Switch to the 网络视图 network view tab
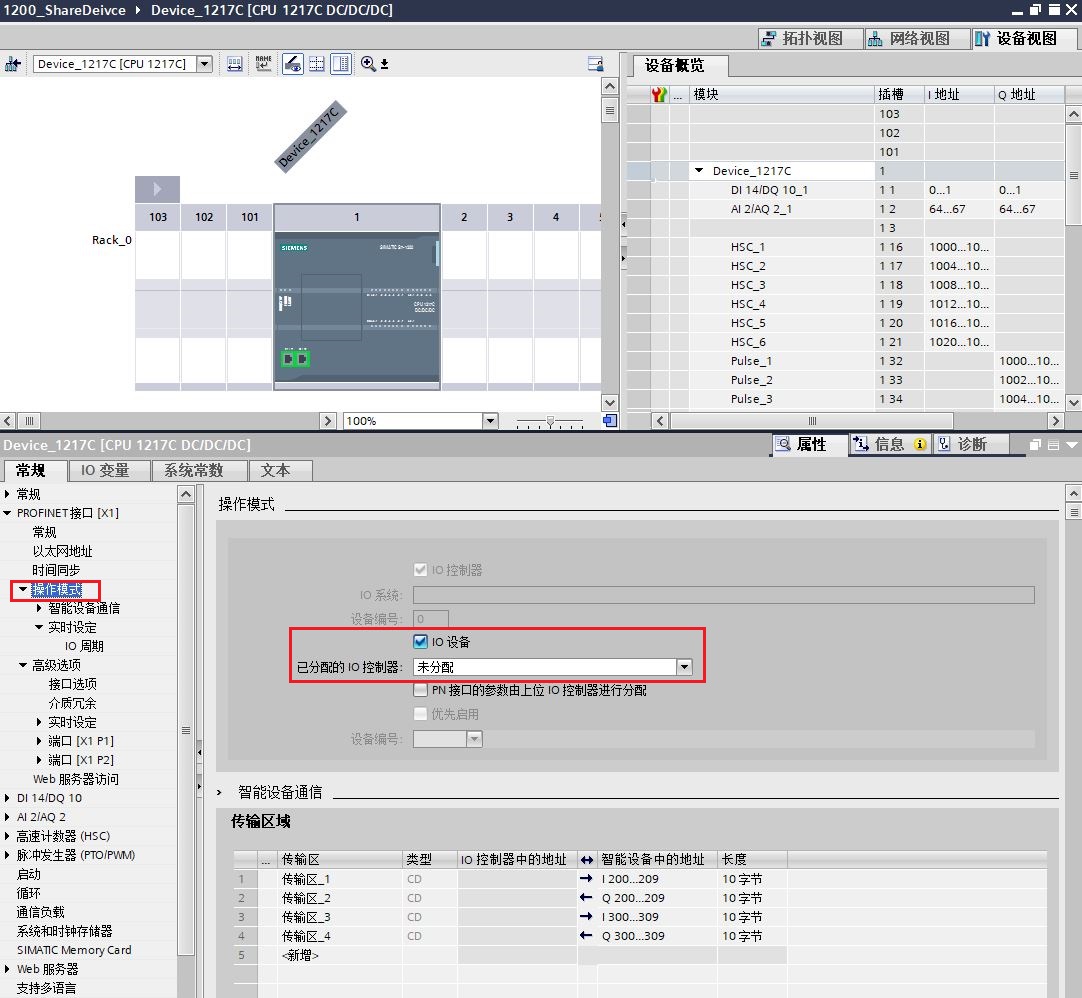1082x998 pixels. [916, 39]
